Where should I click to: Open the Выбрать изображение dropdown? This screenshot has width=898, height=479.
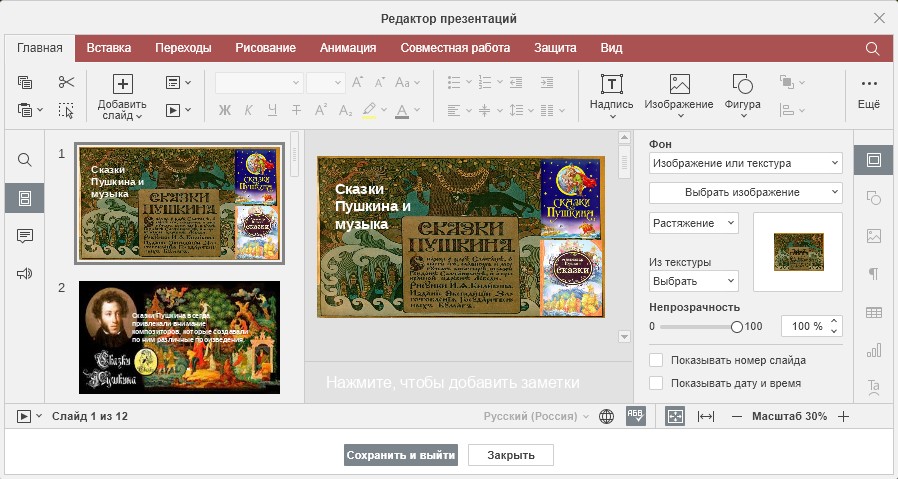746,193
